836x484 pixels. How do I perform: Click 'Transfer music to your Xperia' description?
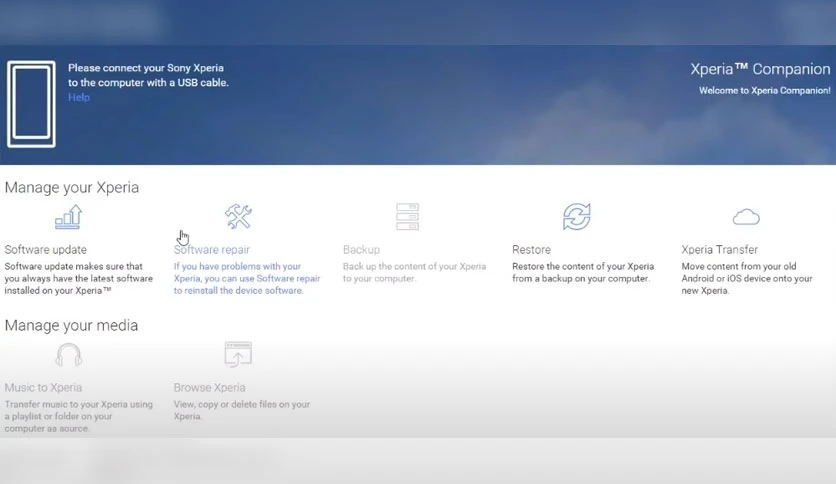click(78, 416)
